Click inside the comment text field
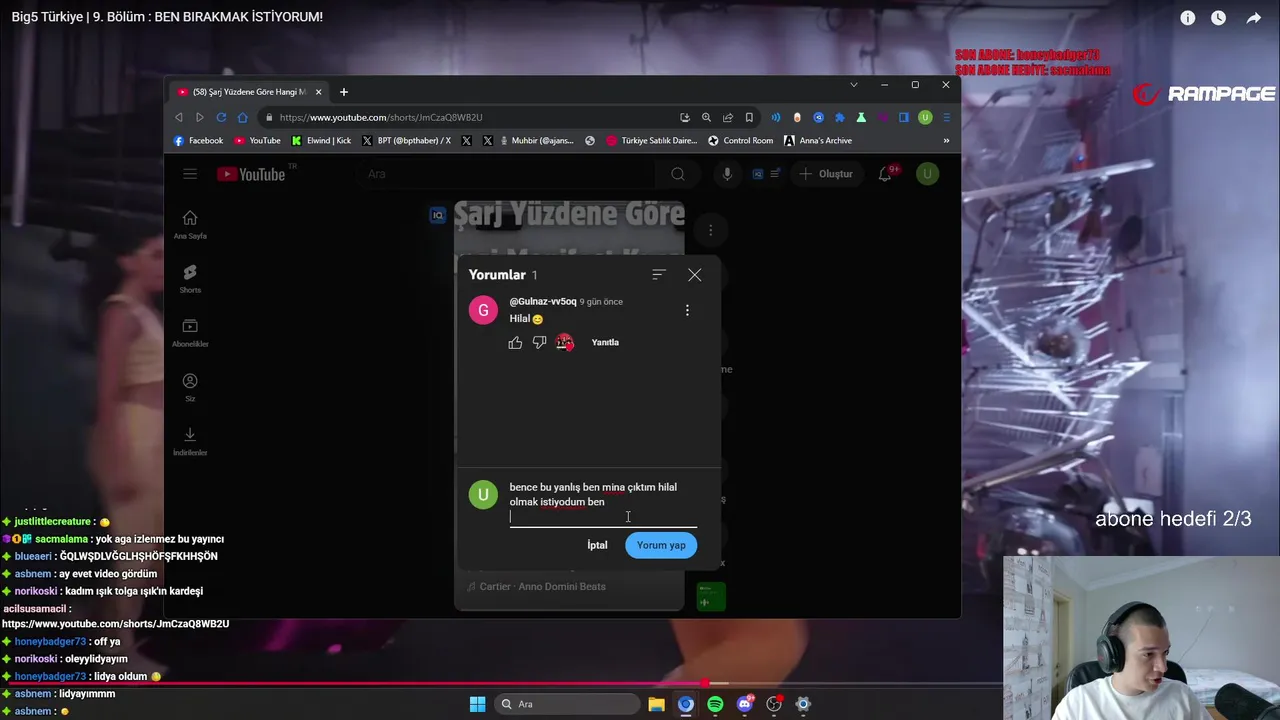1280x720 pixels. [x=603, y=502]
